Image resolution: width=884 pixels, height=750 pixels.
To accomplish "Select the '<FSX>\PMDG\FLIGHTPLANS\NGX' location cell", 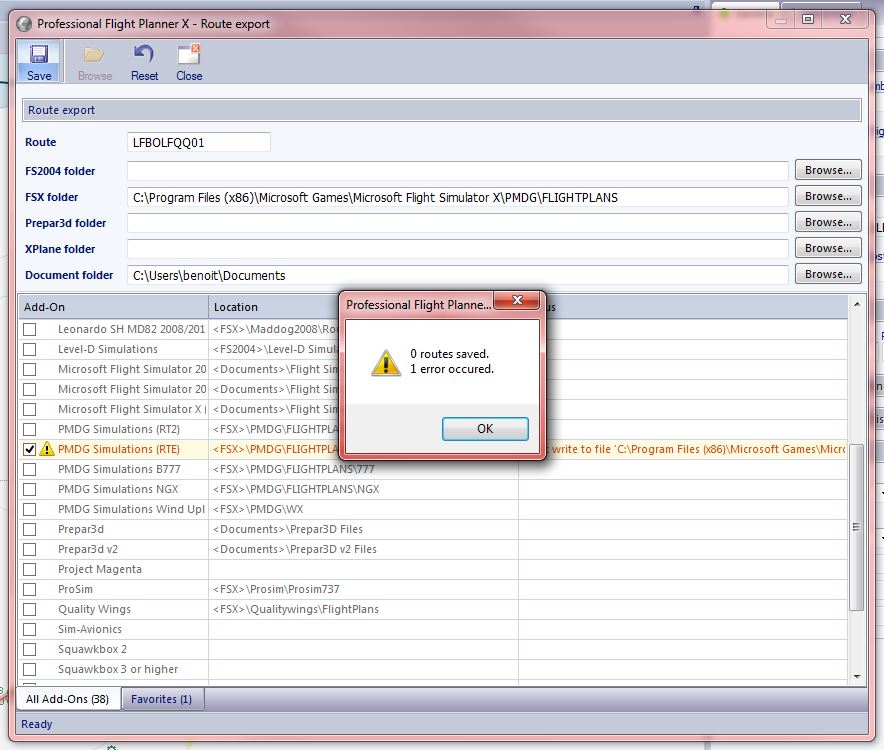I will 363,489.
